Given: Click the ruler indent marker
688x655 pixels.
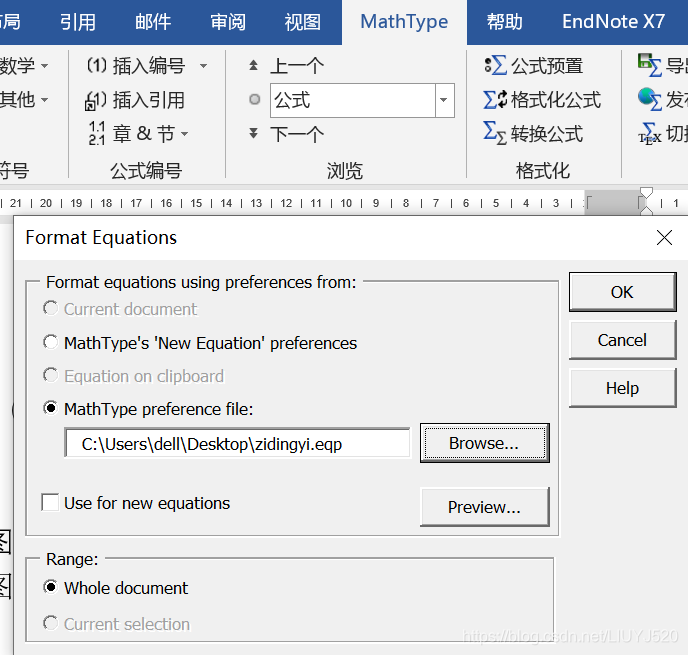Looking at the screenshot, I should (646, 202).
